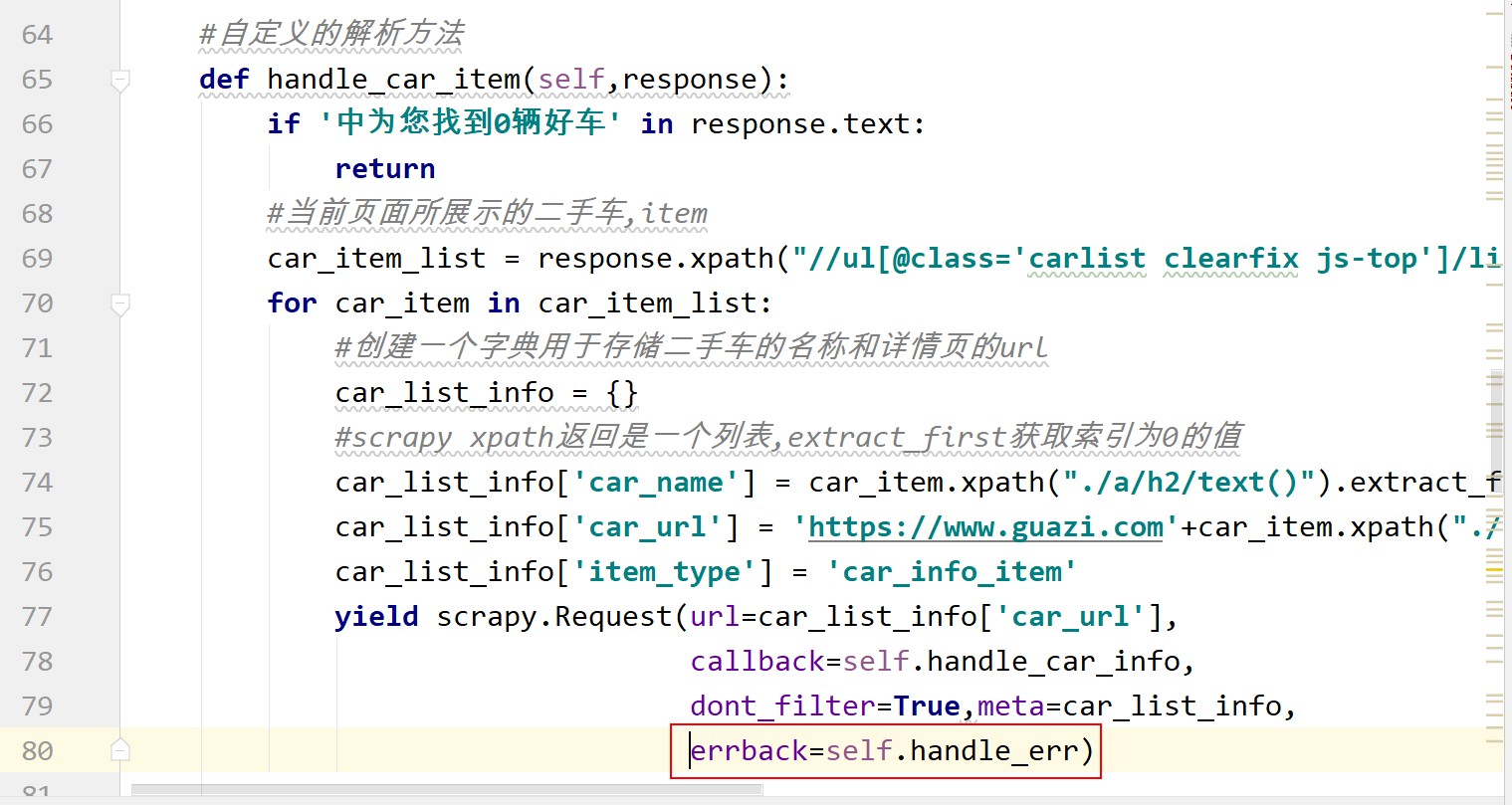
Task: Select line number 70 in gutter
Action: click(x=37, y=303)
